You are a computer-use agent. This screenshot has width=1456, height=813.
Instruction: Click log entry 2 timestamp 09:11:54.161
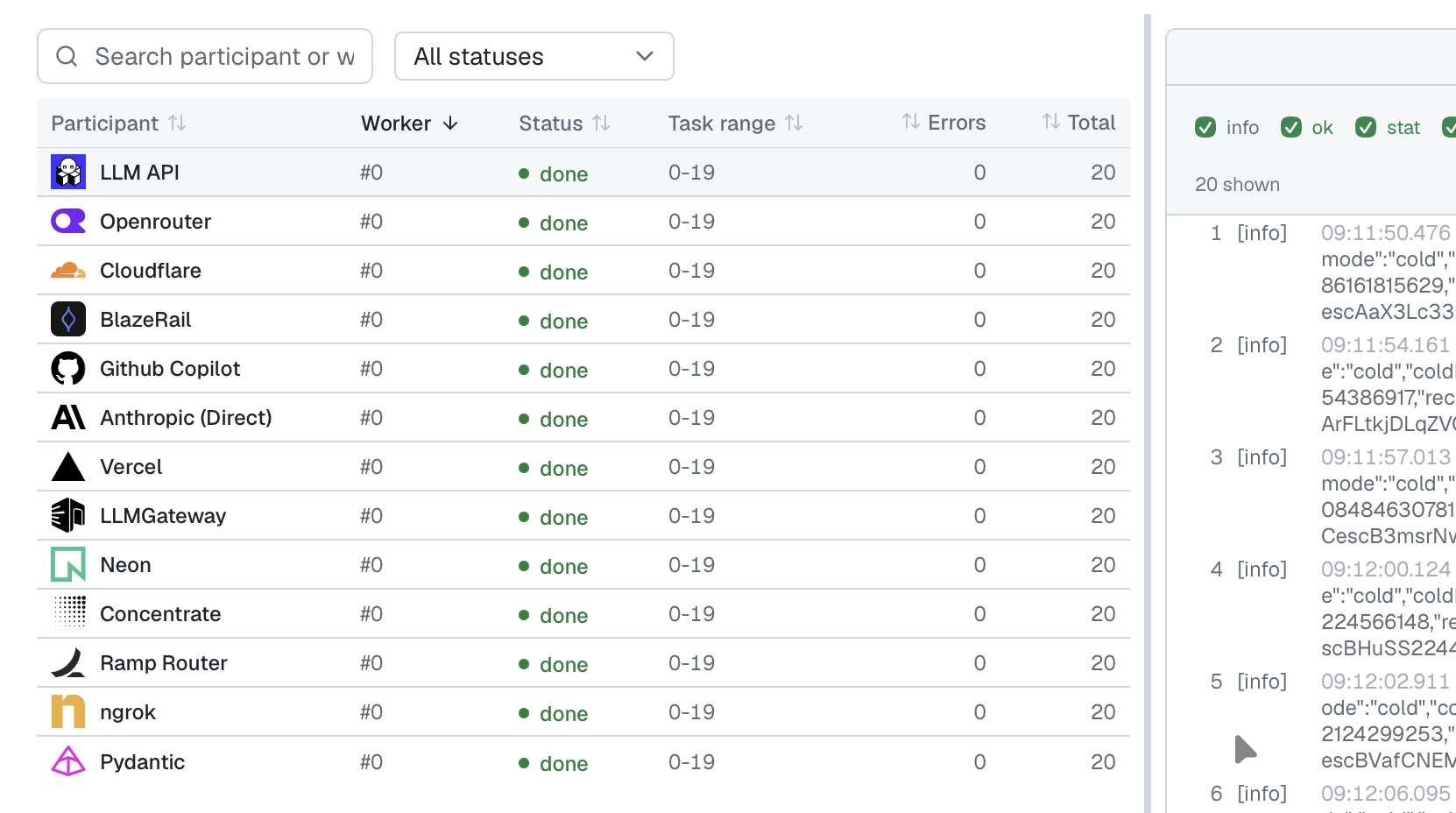[x=1386, y=345]
